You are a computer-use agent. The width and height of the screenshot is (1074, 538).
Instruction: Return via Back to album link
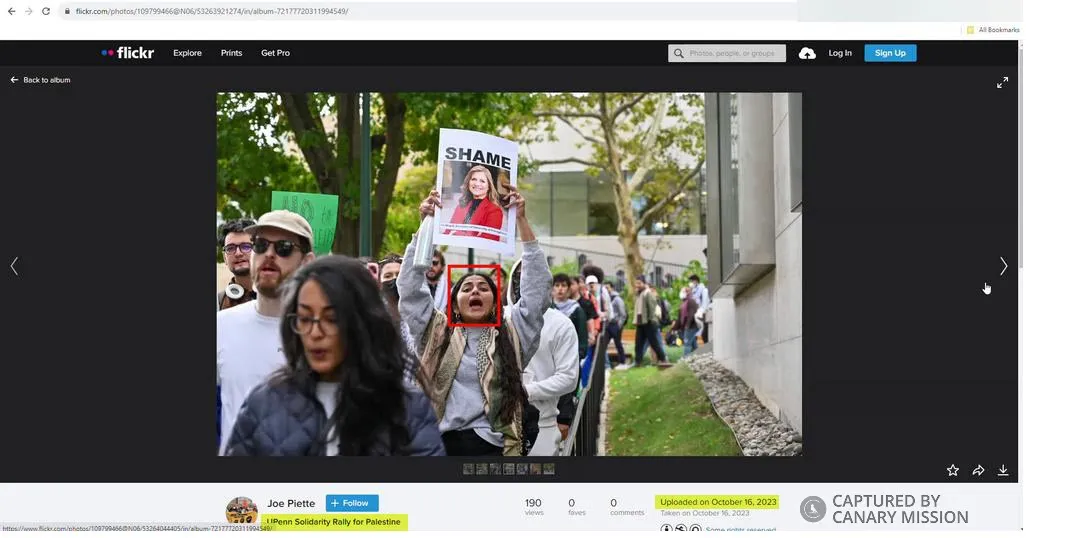40,80
